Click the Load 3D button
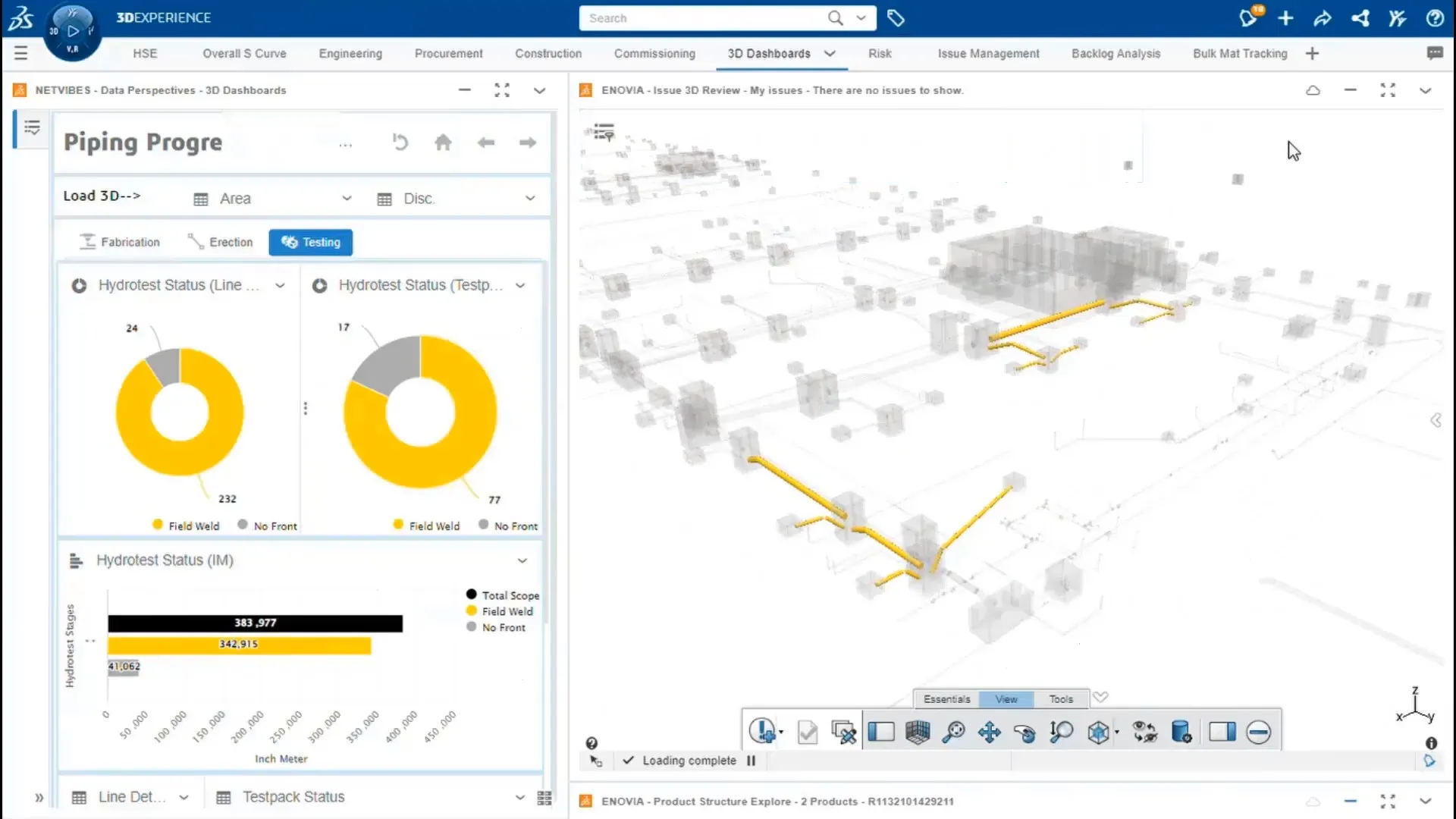 102,196
